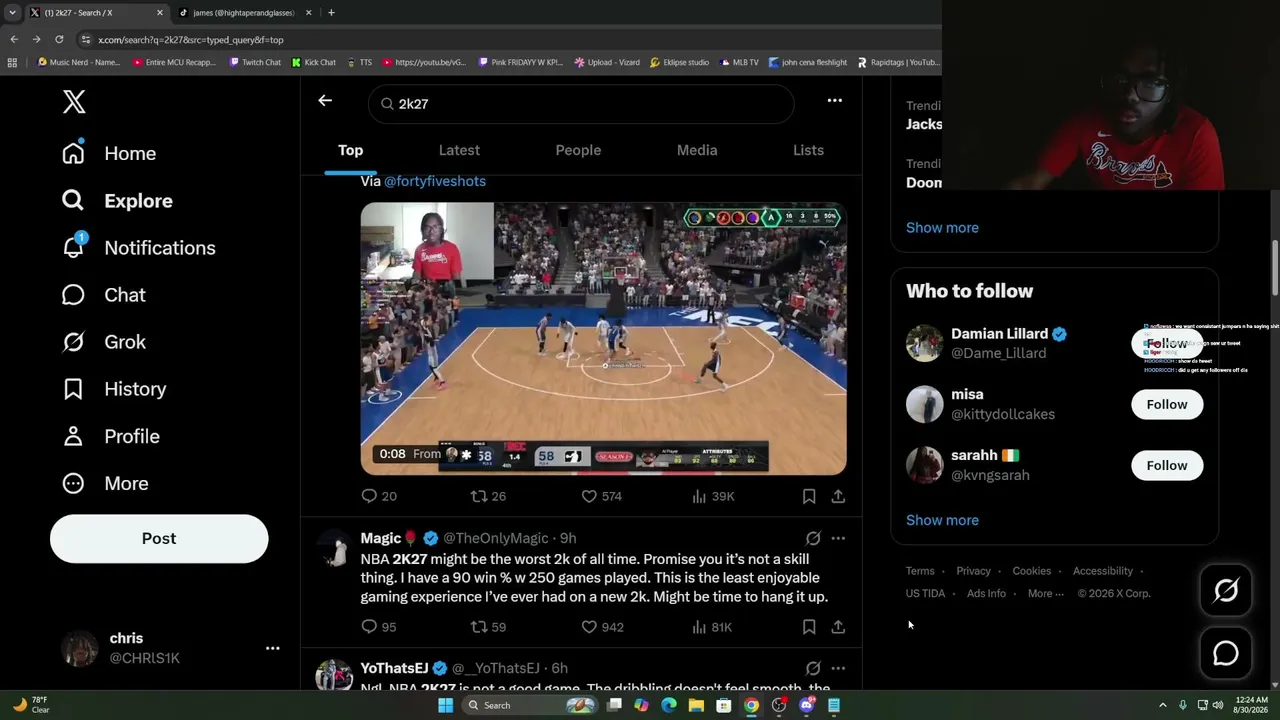Switch to the Lists tab

(x=808, y=150)
